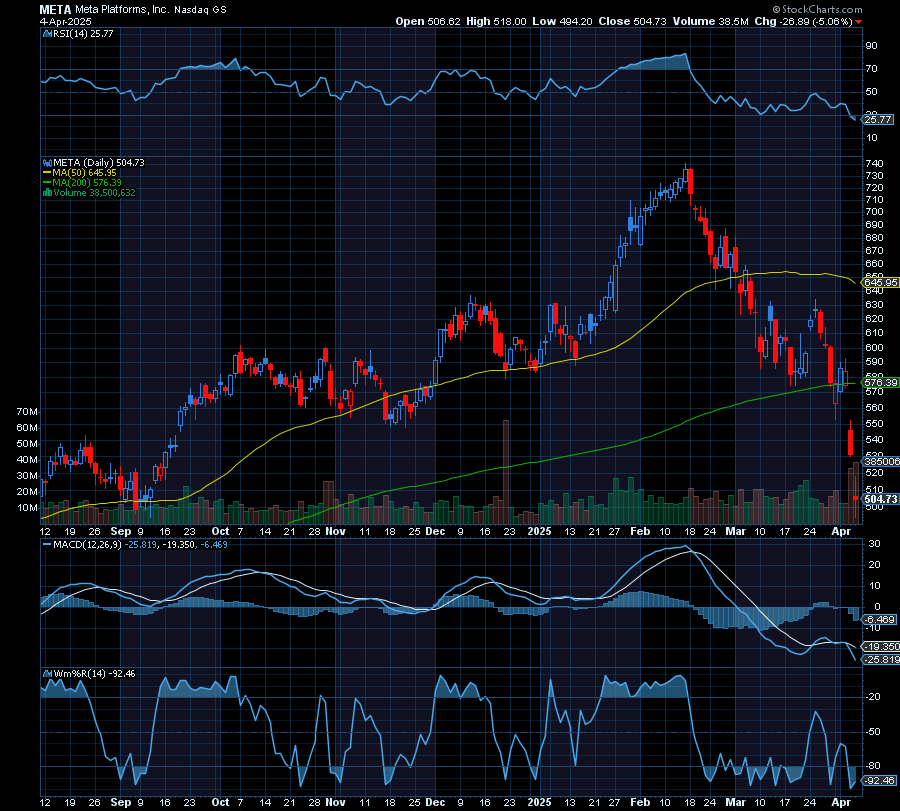Click the MACD(12,26,9) legend line icon
This screenshot has width=900, height=811.
(x=47, y=545)
